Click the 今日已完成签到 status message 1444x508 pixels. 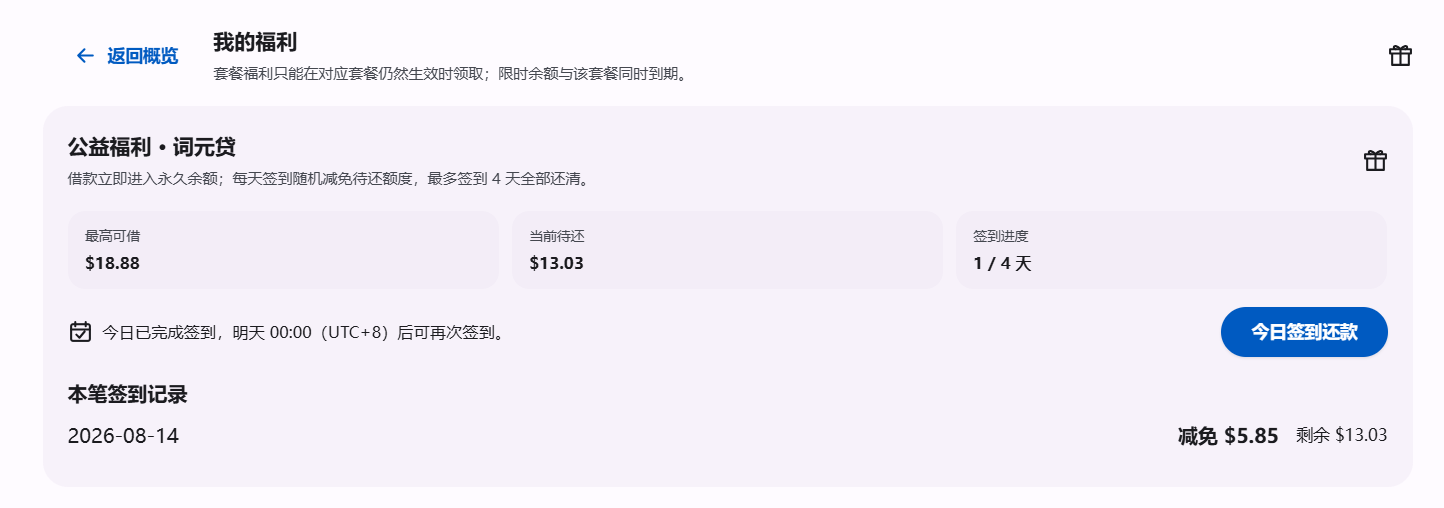(303, 332)
